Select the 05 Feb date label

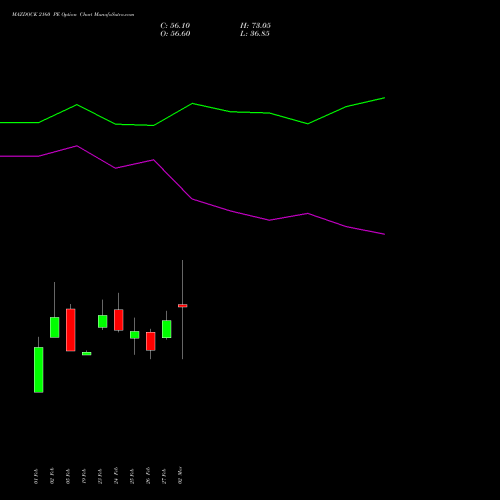(x=68, y=476)
